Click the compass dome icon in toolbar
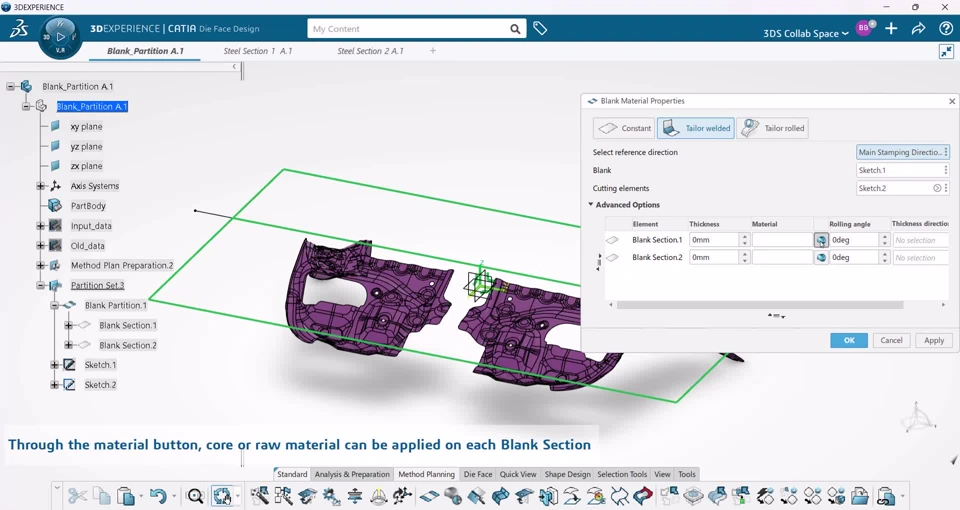 [x=379, y=495]
